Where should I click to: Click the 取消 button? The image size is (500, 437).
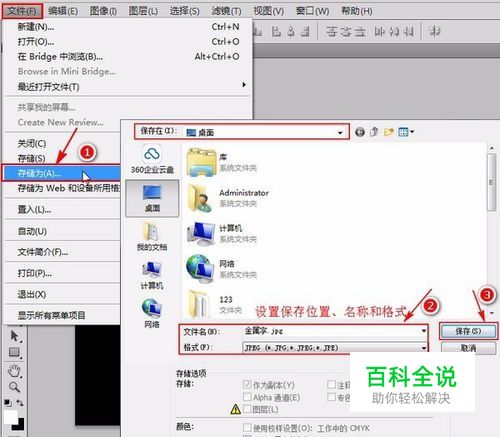tap(468, 348)
